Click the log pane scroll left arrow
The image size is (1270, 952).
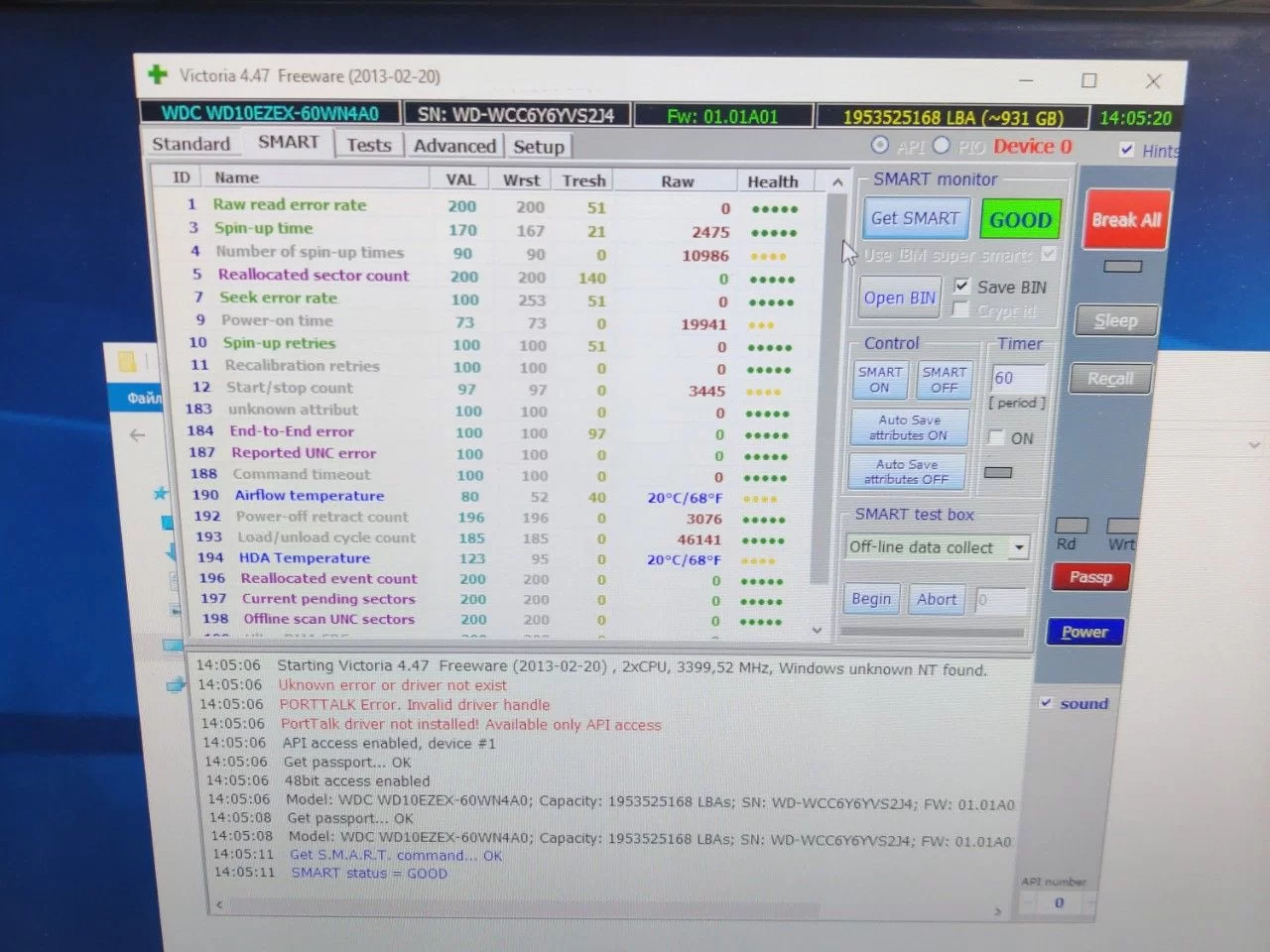click(x=219, y=904)
